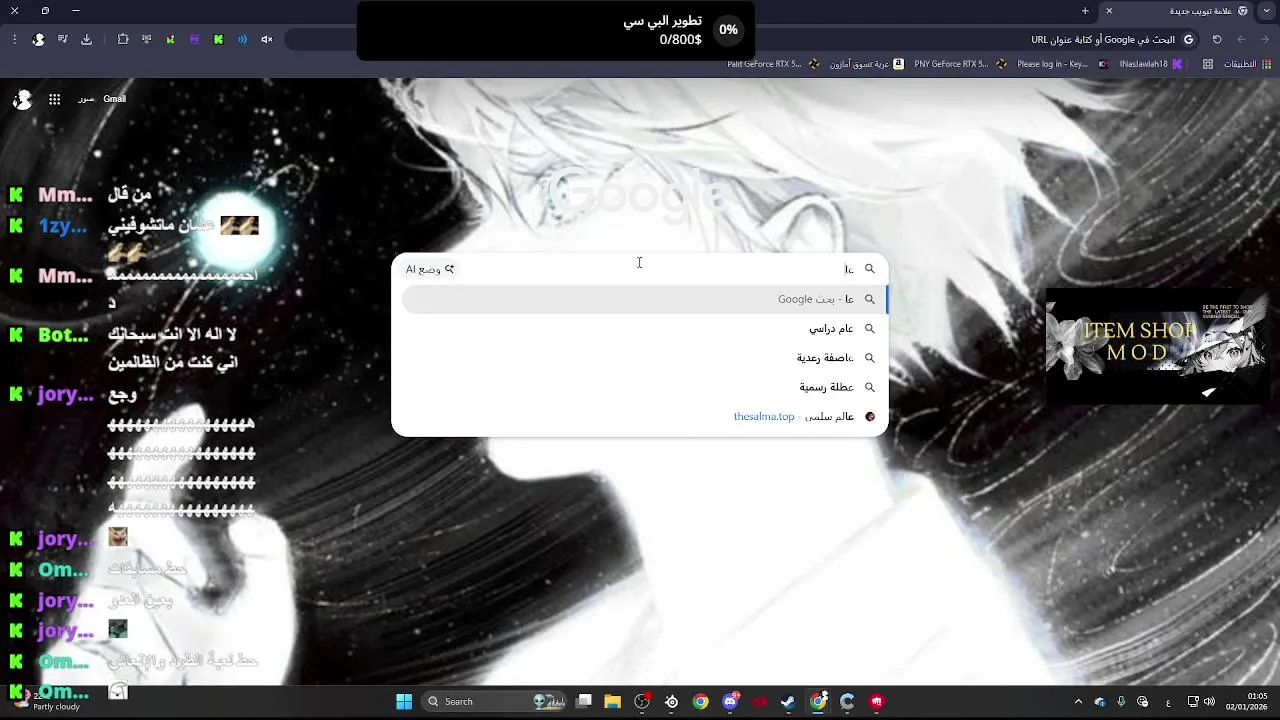Image resolution: width=1280 pixels, height=720 pixels.
Task: Open the صور images link
Action: pyautogui.click(x=86, y=99)
